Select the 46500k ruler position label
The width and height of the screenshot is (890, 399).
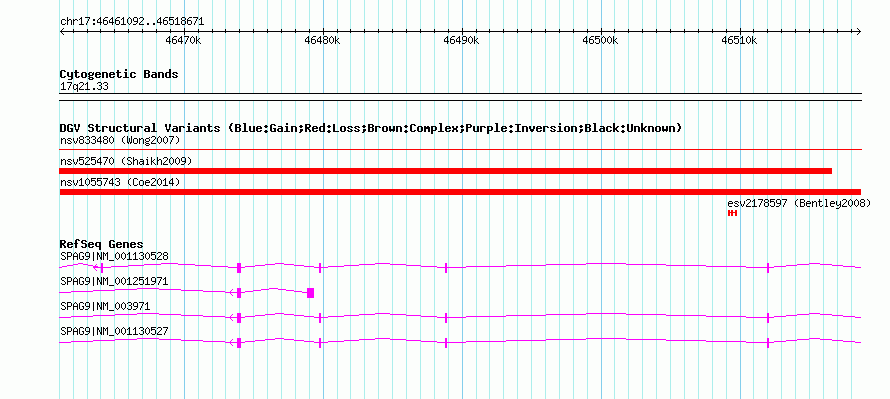600,40
